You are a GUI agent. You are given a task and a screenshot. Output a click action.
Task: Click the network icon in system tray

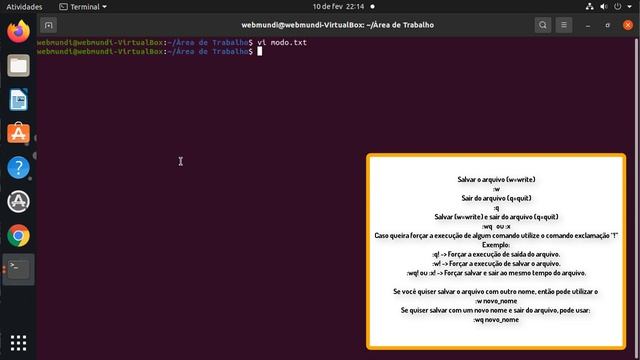tap(589, 7)
